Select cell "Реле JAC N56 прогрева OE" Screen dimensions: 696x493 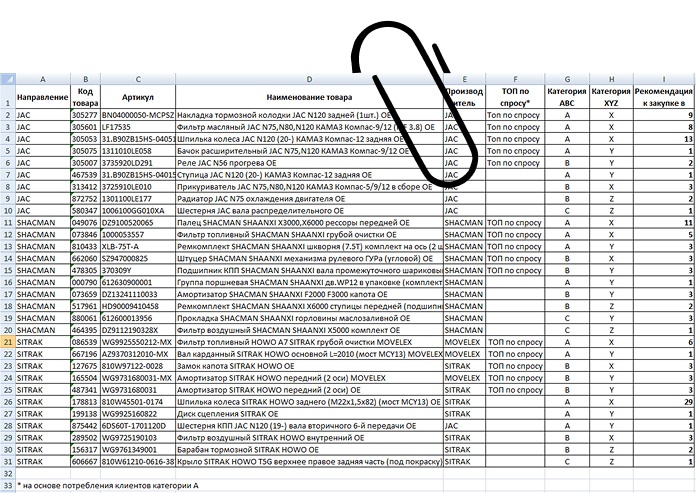click(309, 163)
